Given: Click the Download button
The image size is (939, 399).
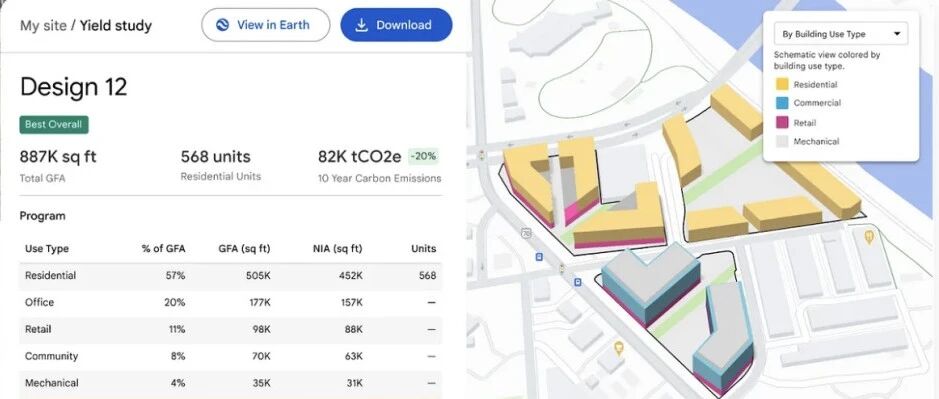Looking at the screenshot, I should point(396,25).
